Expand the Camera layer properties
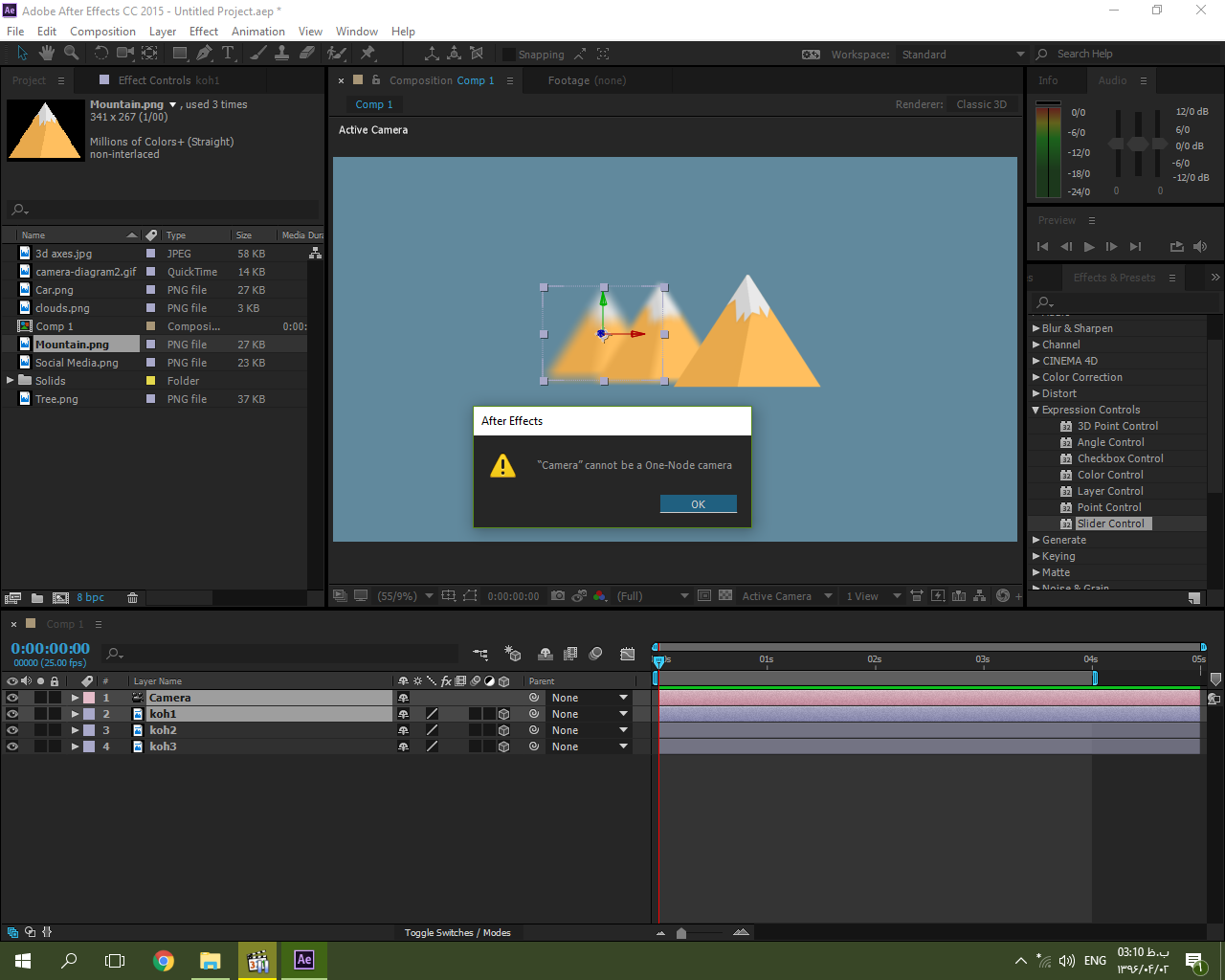Viewport: 1225px width, 980px height. [x=75, y=698]
